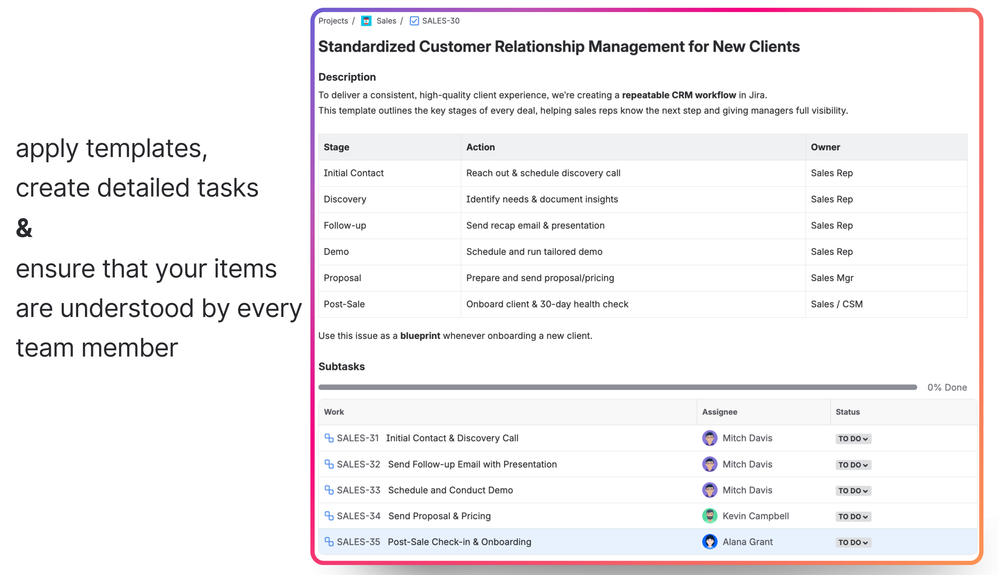Viewport: 998px width, 575px height.
Task: Expand the TO DO status for SALES-33
Action: click(x=853, y=491)
